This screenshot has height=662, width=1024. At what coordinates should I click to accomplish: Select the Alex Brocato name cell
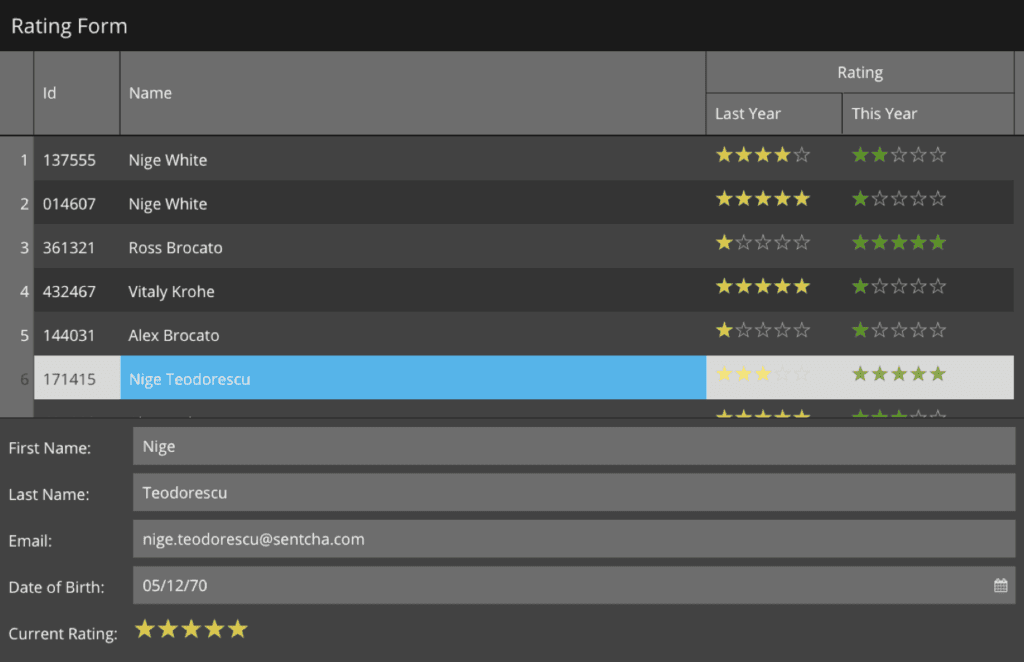pos(413,335)
